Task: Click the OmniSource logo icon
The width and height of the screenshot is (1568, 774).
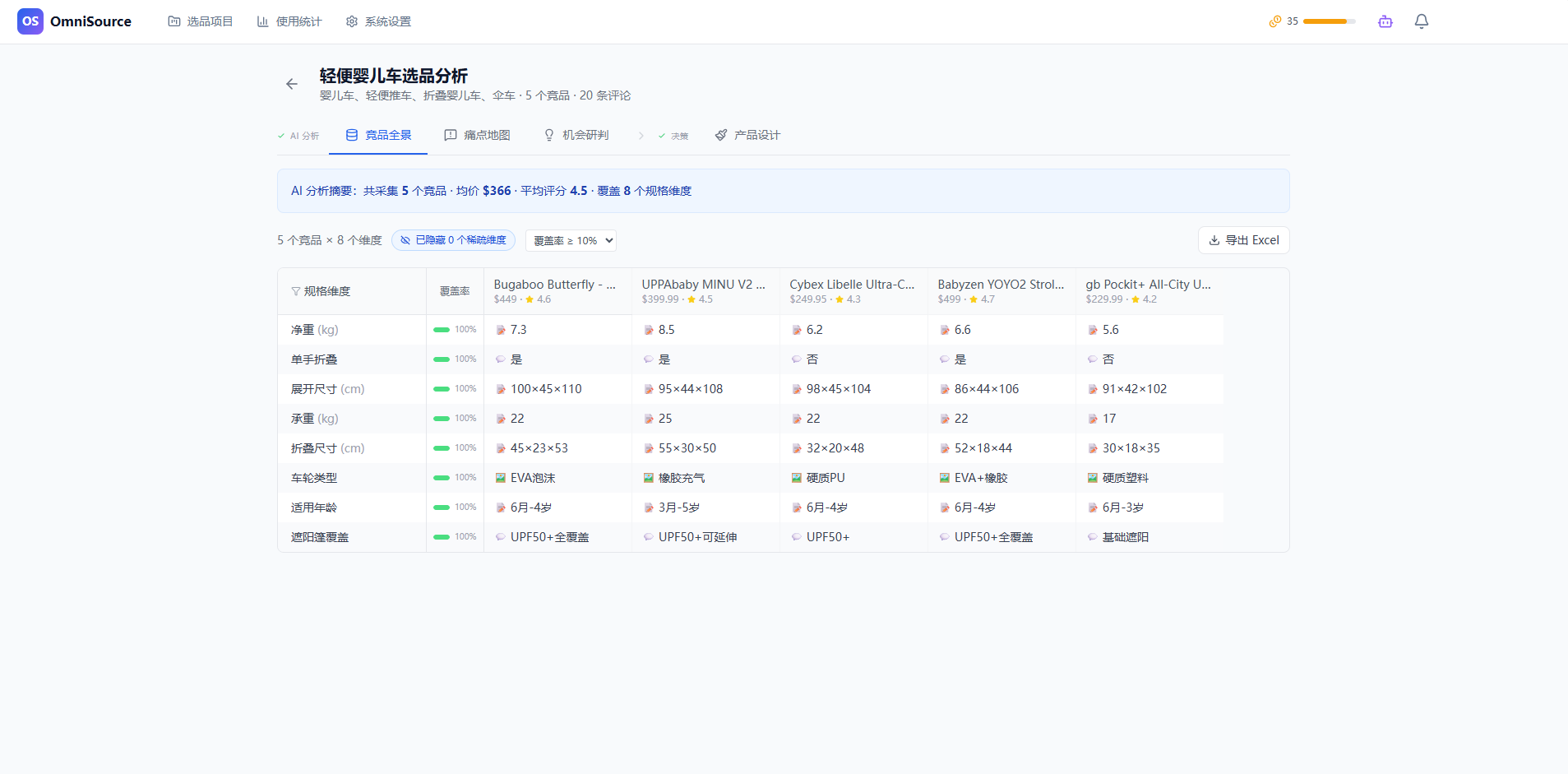Action: pyautogui.click(x=30, y=21)
